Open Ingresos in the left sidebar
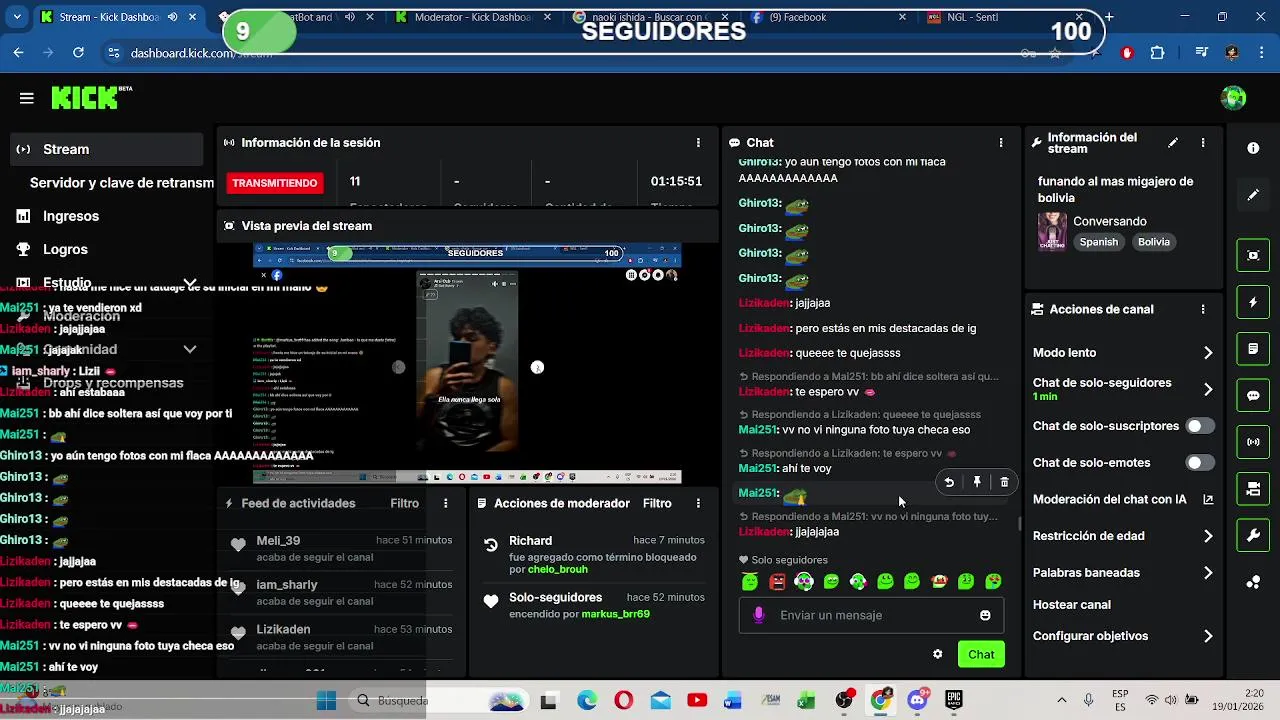The height and width of the screenshot is (720, 1280). point(70,216)
